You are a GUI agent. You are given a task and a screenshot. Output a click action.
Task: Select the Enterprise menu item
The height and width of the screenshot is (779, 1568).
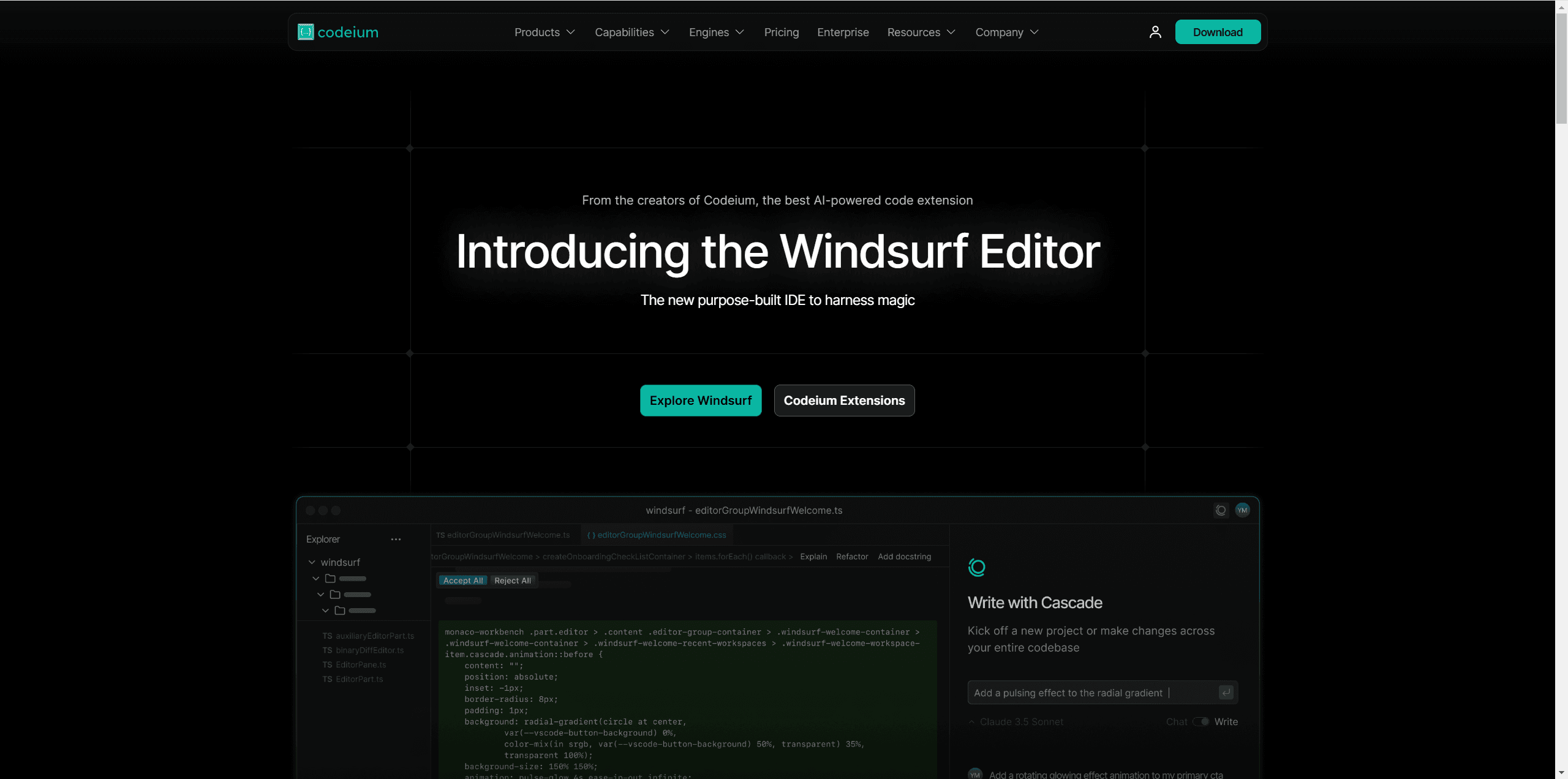(842, 31)
